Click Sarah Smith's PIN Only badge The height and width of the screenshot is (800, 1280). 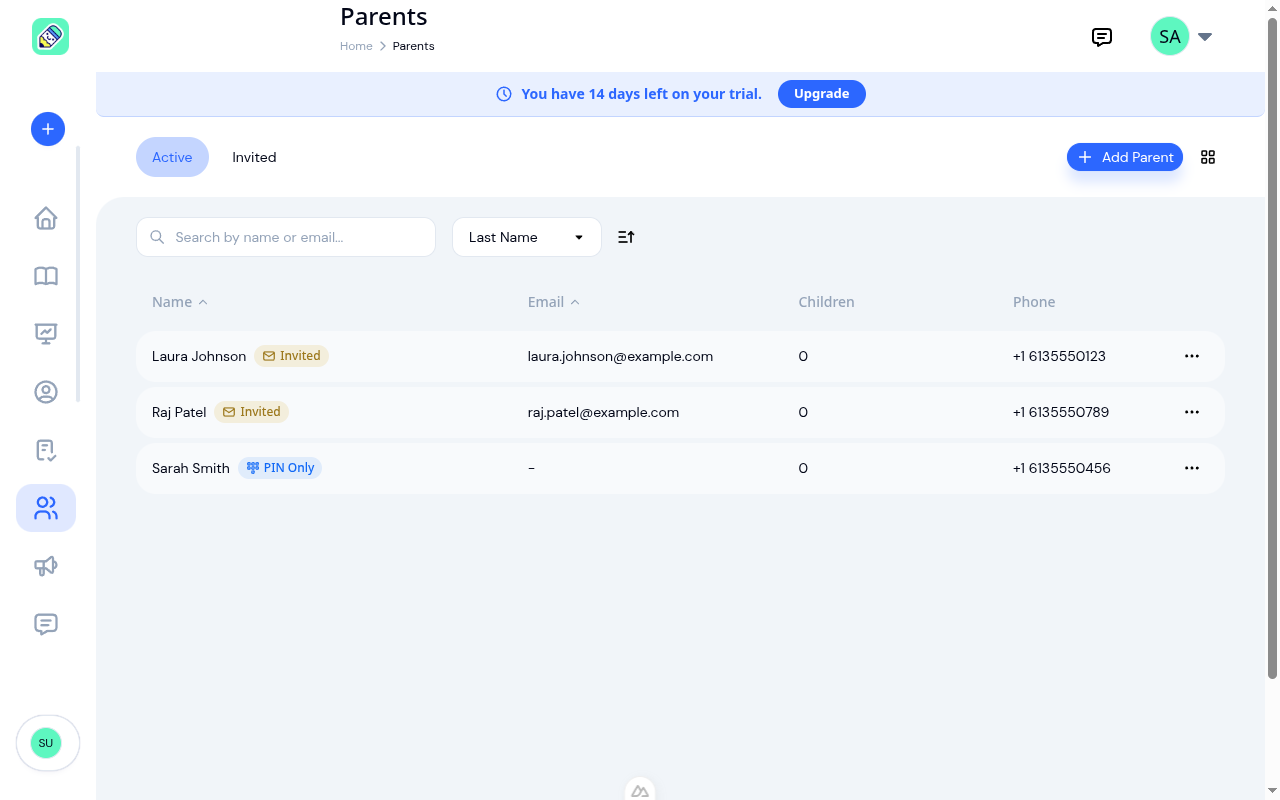tap(280, 468)
